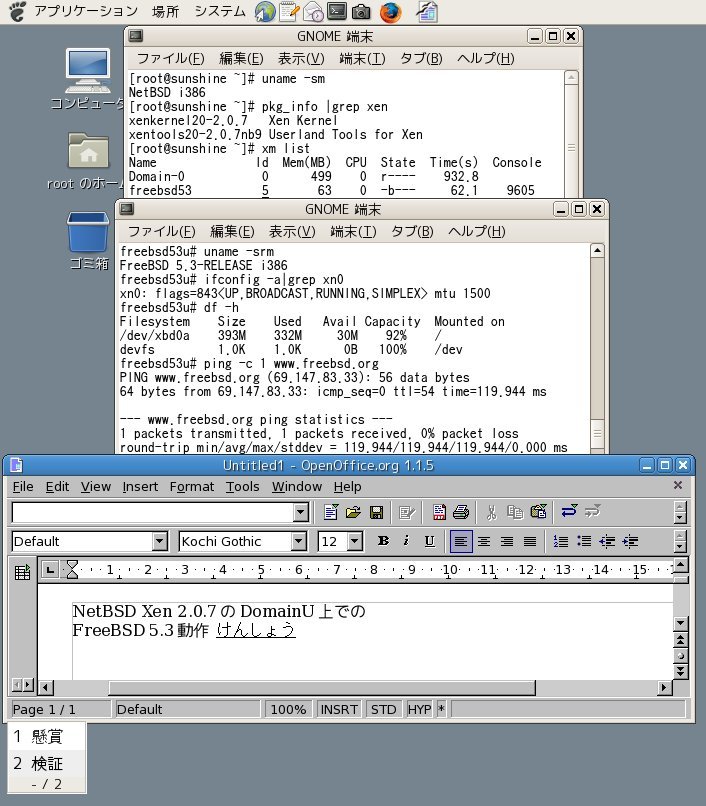
Task: Export directly as PDF icon
Action: pos(439,512)
